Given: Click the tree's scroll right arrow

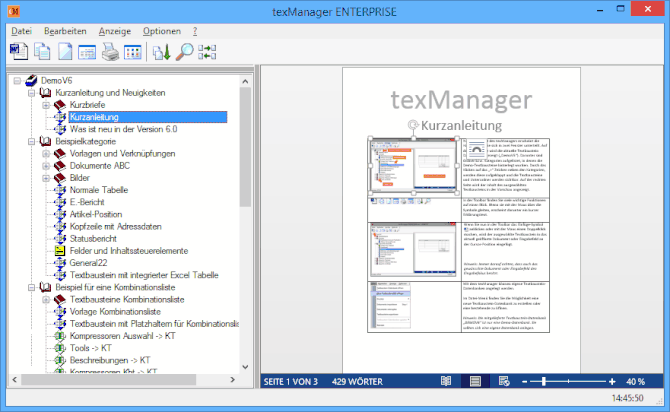Looking at the screenshot, I should pos(232,380).
